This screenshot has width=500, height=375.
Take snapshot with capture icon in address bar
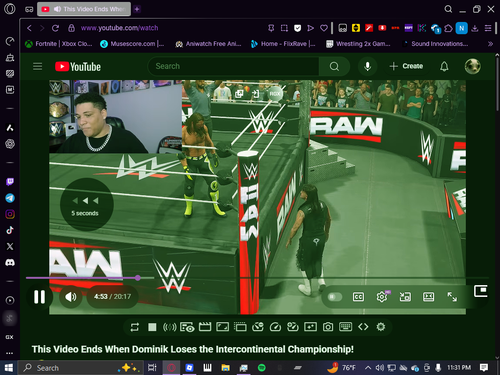point(284,28)
